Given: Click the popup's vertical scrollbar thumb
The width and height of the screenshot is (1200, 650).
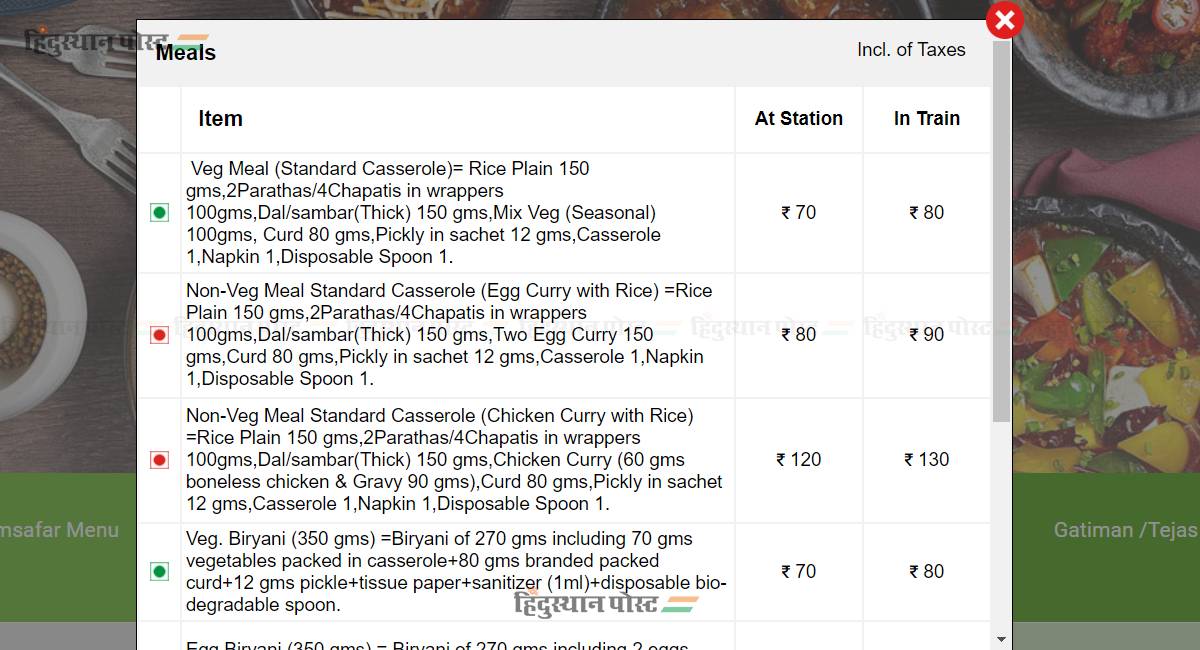Looking at the screenshot, I should coord(1001,230).
